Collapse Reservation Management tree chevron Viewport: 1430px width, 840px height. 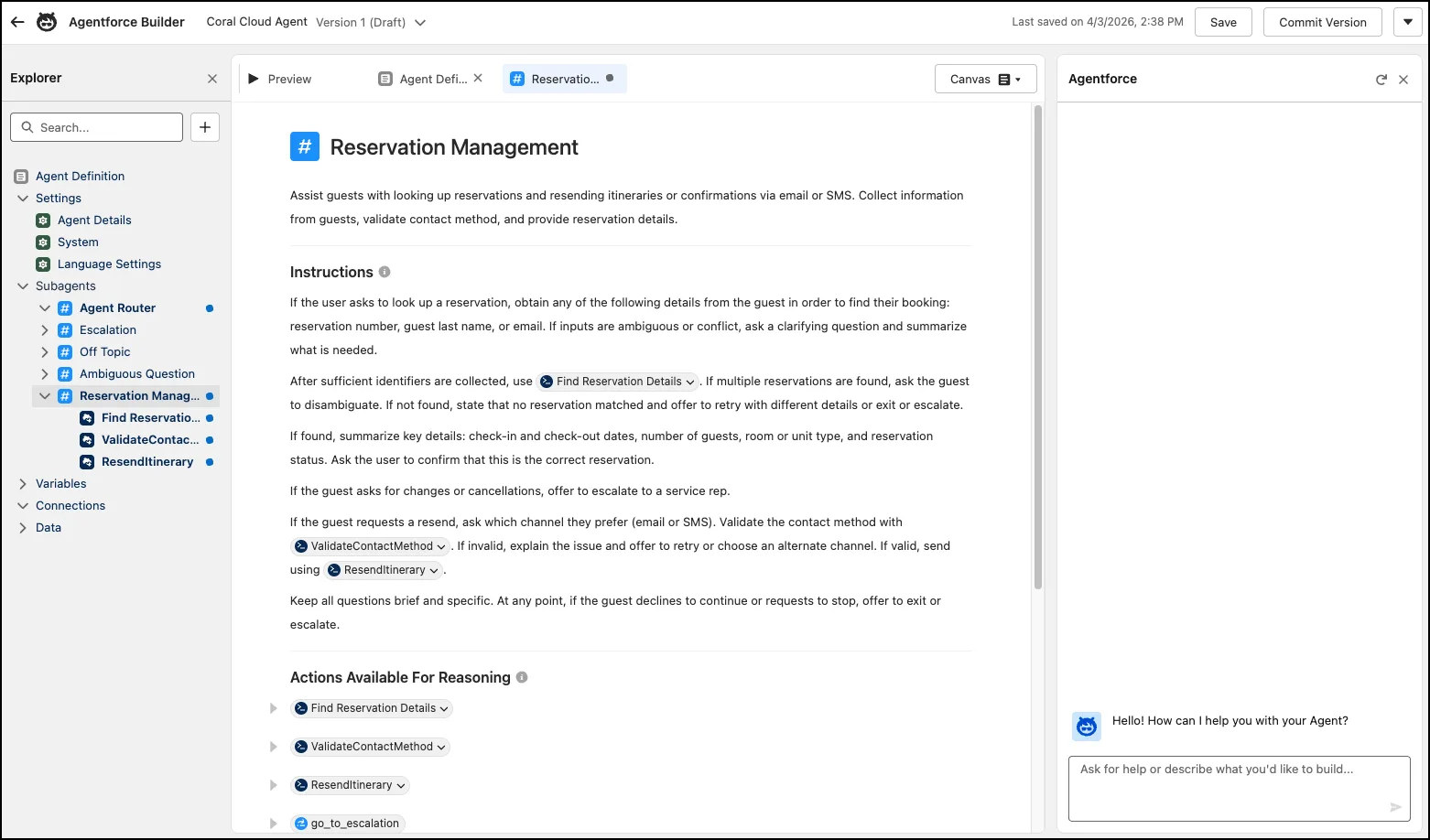point(45,395)
